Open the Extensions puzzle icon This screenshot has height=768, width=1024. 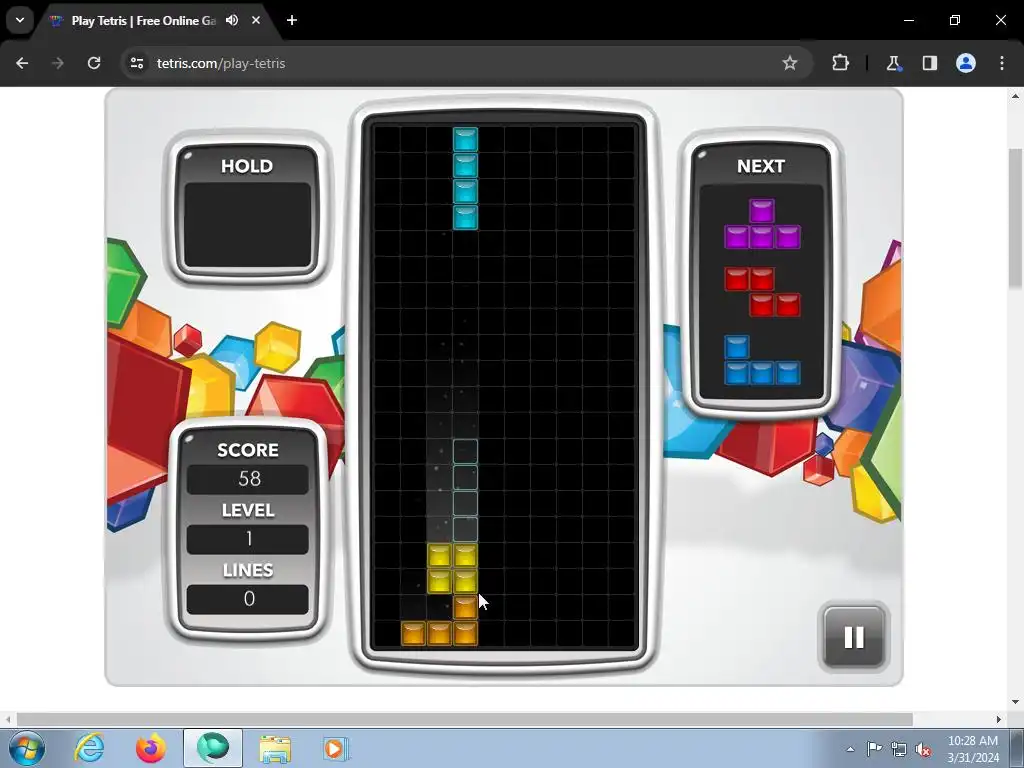[x=840, y=63]
